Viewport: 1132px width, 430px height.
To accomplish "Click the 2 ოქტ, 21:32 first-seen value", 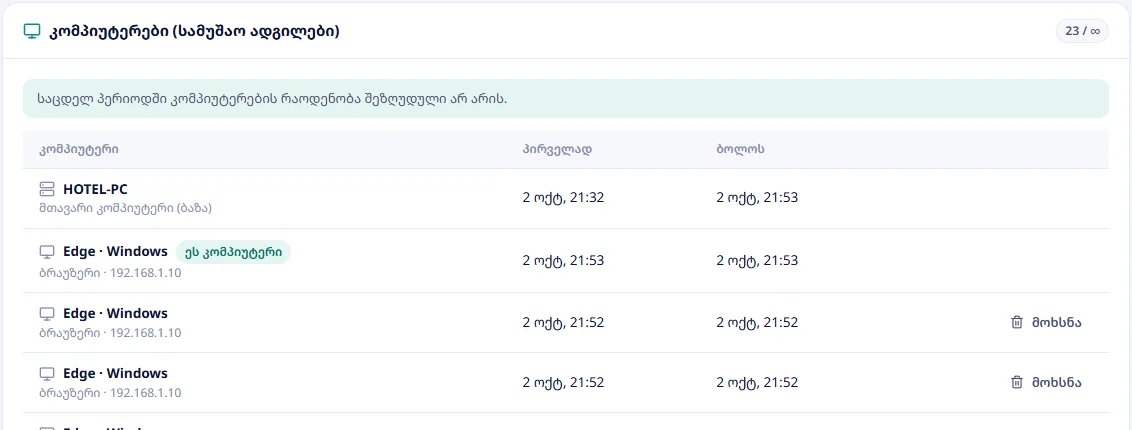I will click(563, 198).
